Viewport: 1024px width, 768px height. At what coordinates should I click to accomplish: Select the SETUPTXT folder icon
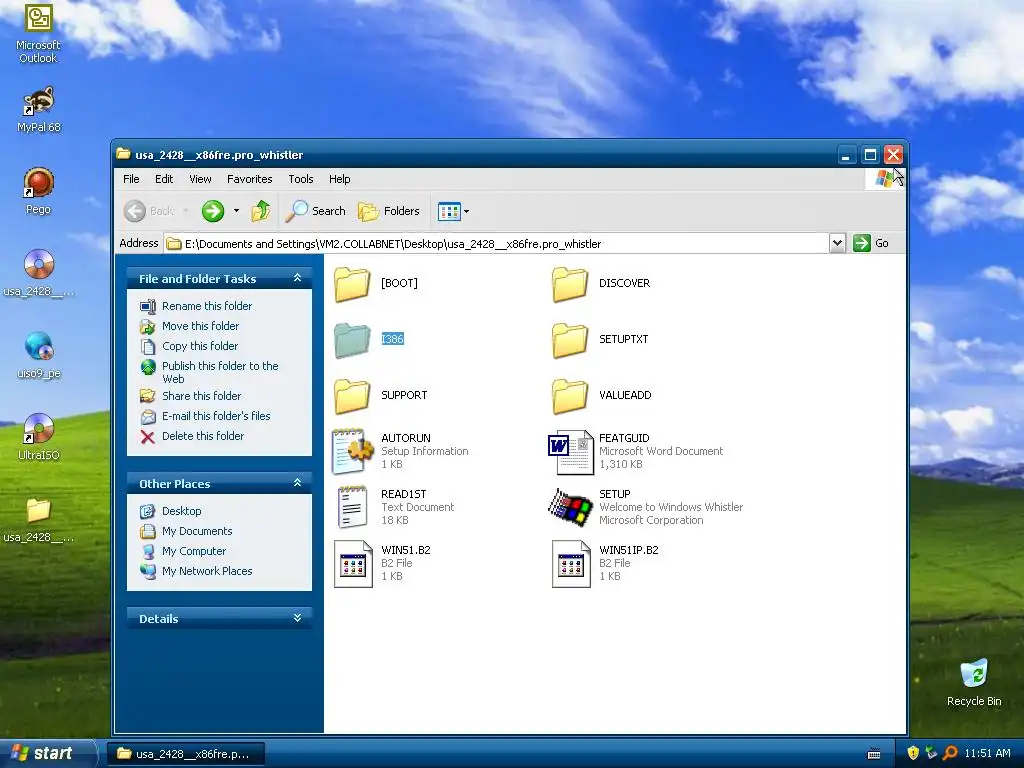tap(570, 340)
